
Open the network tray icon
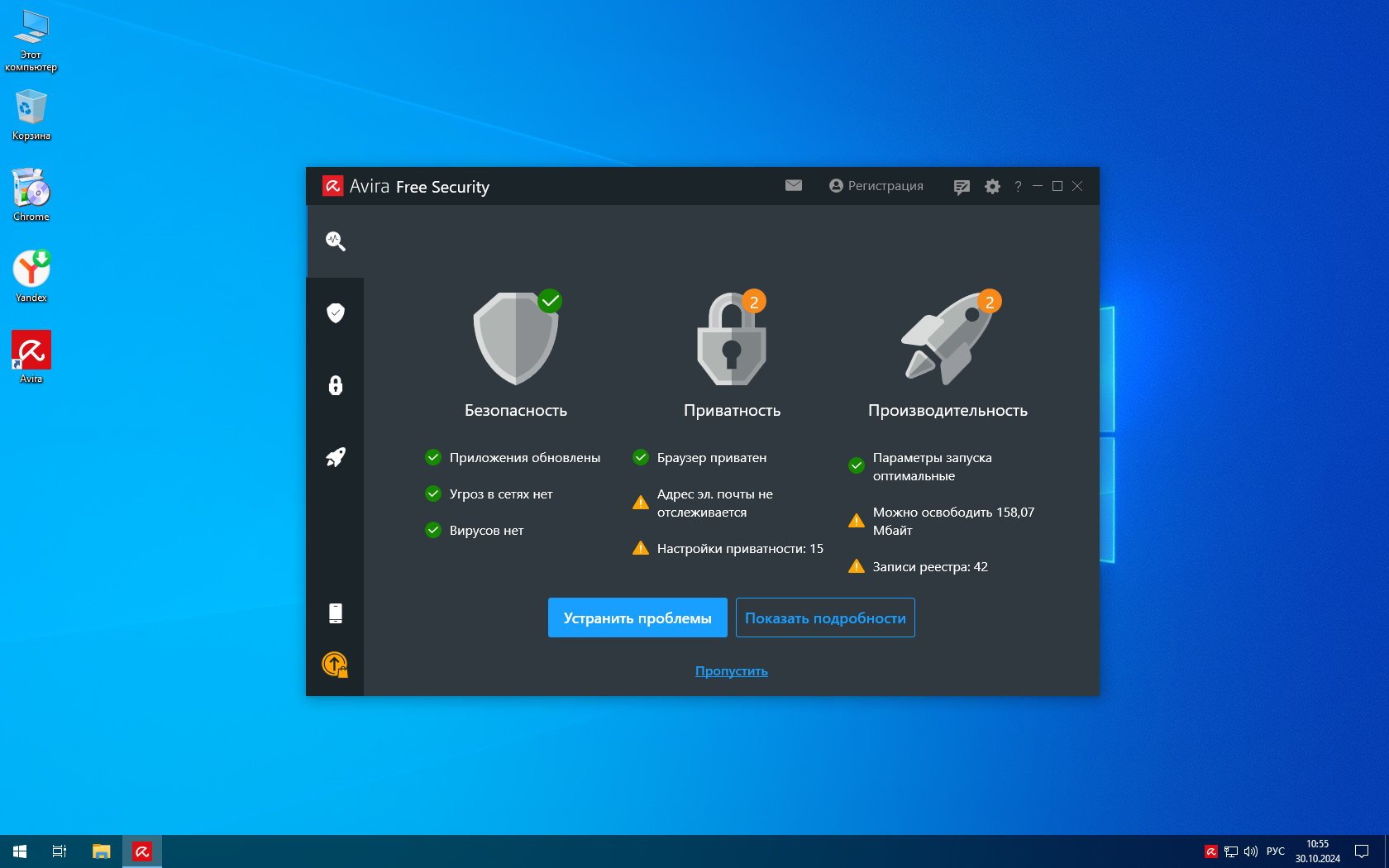pyautogui.click(x=1231, y=851)
